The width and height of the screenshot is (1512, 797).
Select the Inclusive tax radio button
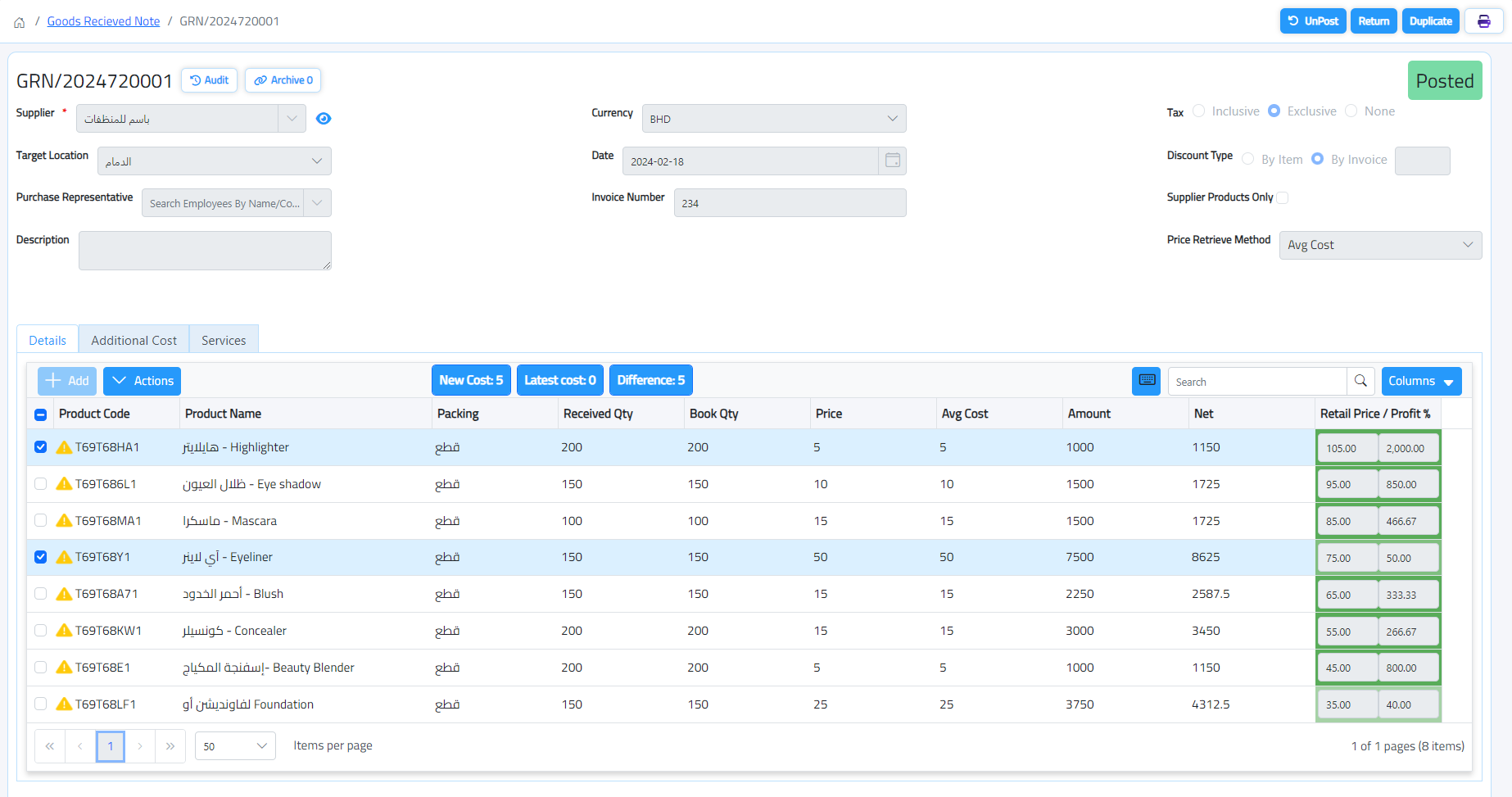[1199, 111]
